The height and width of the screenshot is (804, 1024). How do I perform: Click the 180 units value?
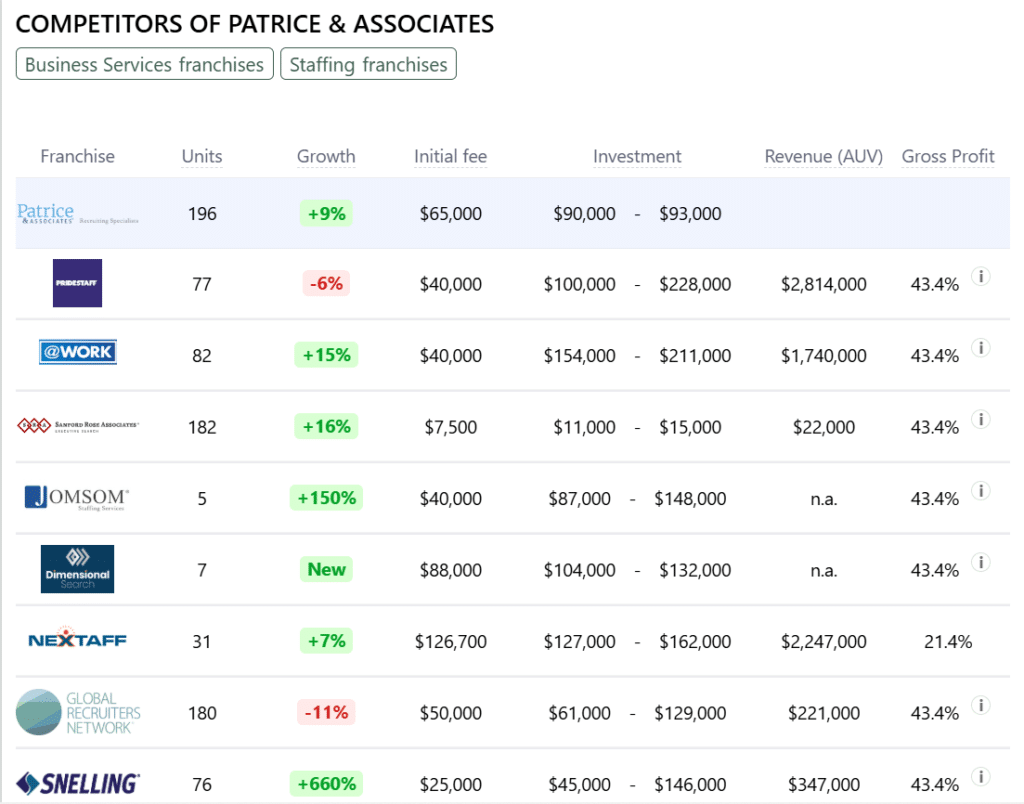202,713
